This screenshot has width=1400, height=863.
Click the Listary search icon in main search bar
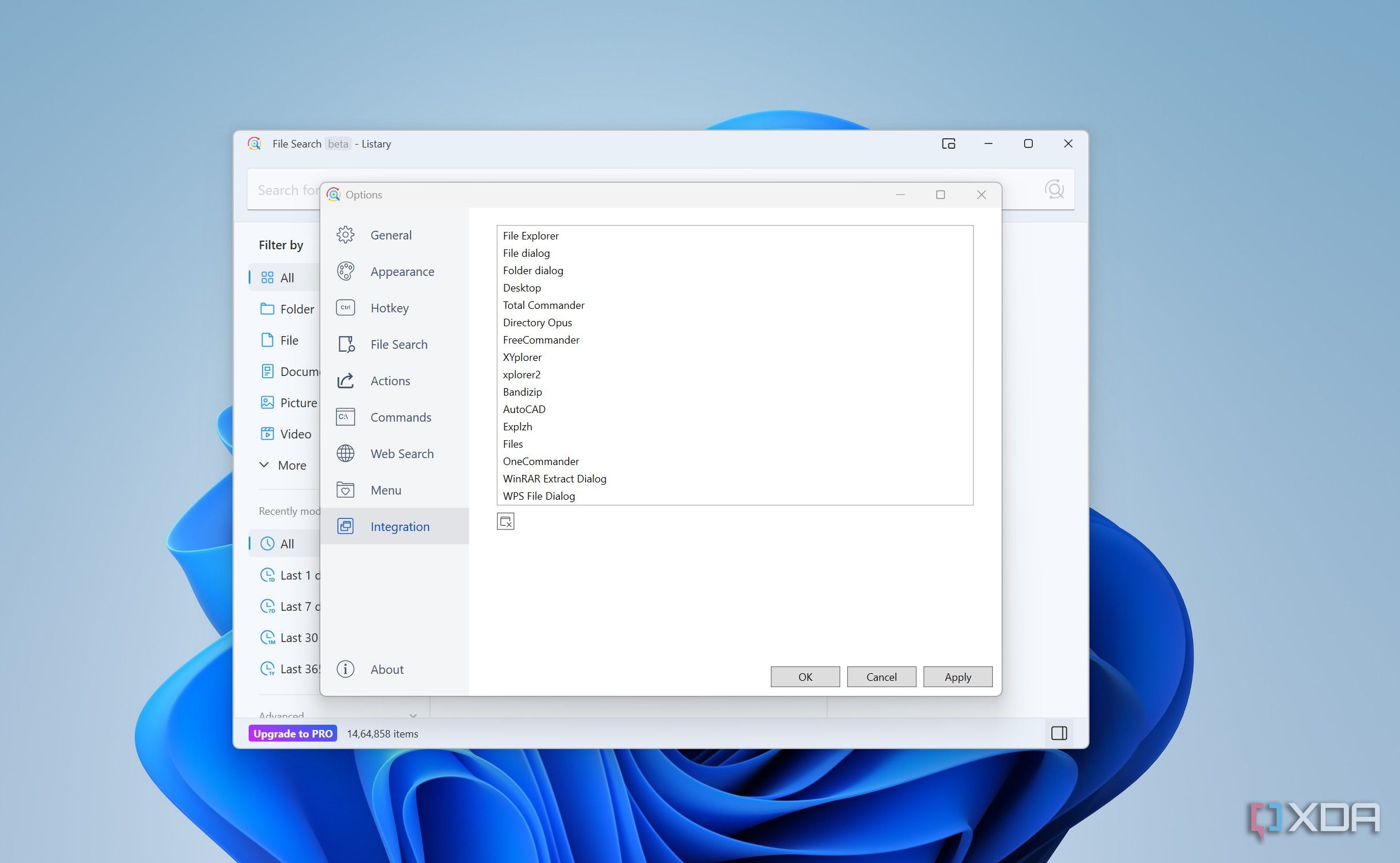tap(1054, 190)
